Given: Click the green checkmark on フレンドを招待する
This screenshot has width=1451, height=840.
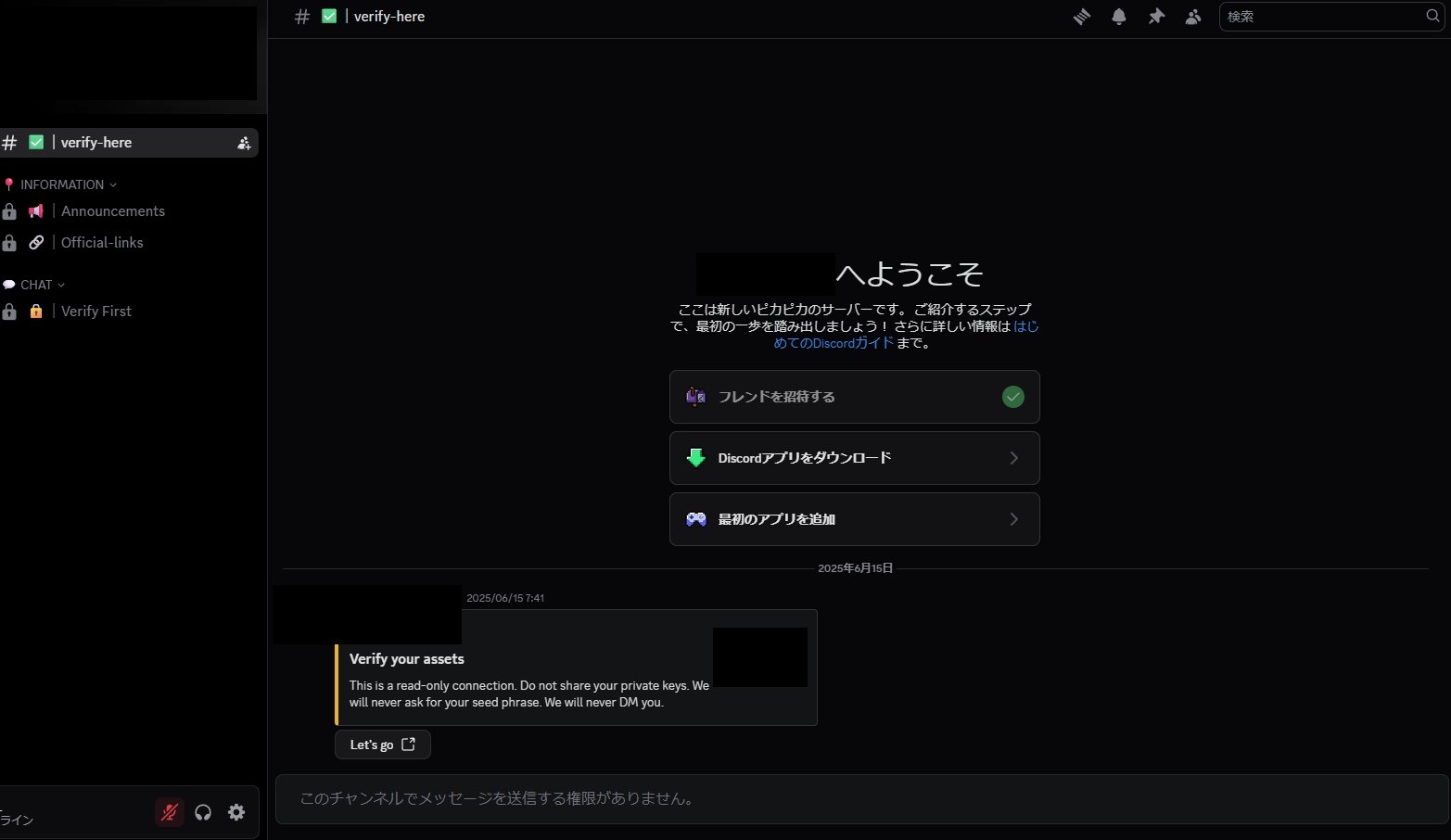Looking at the screenshot, I should click(1013, 397).
